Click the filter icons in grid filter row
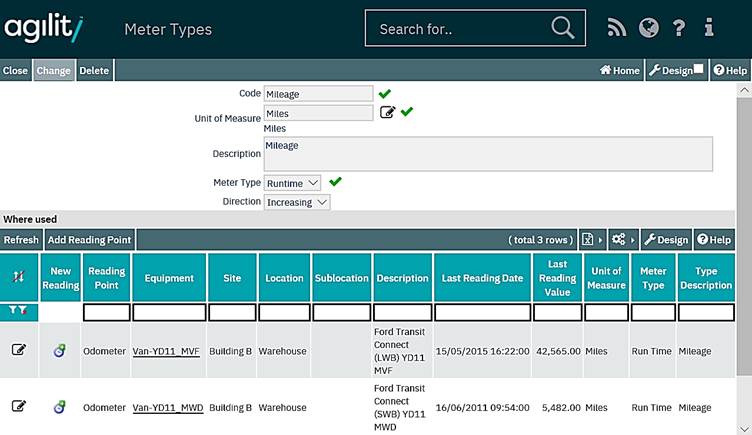Image resolution: width=752 pixels, height=435 pixels. pos(19,312)
